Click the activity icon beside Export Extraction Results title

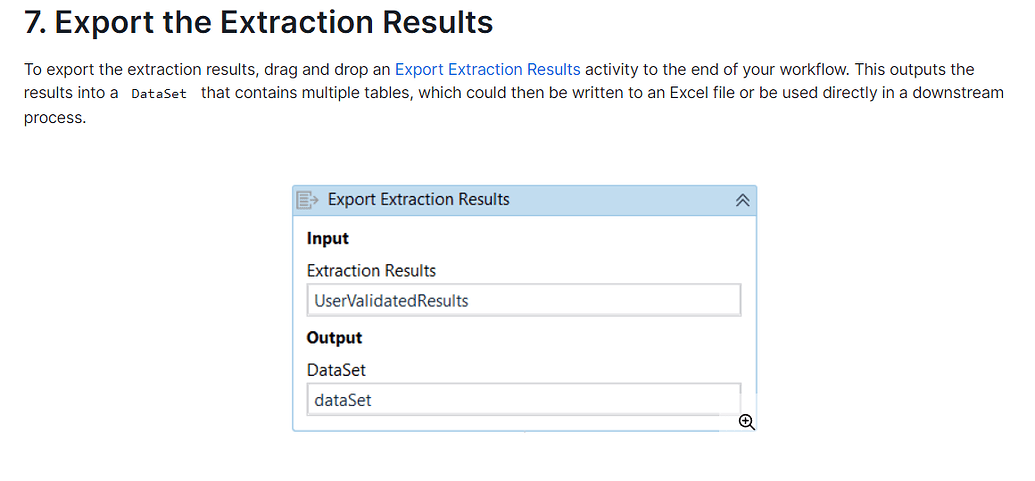[308, 199]
